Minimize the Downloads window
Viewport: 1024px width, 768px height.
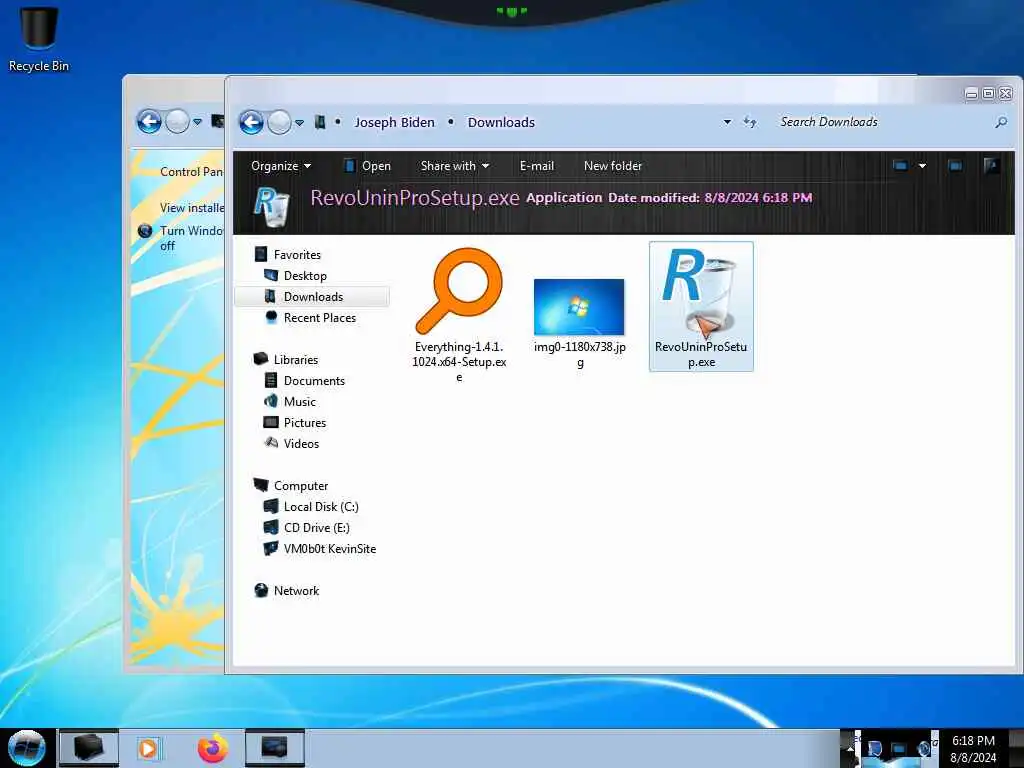click(x=971, y=94)
